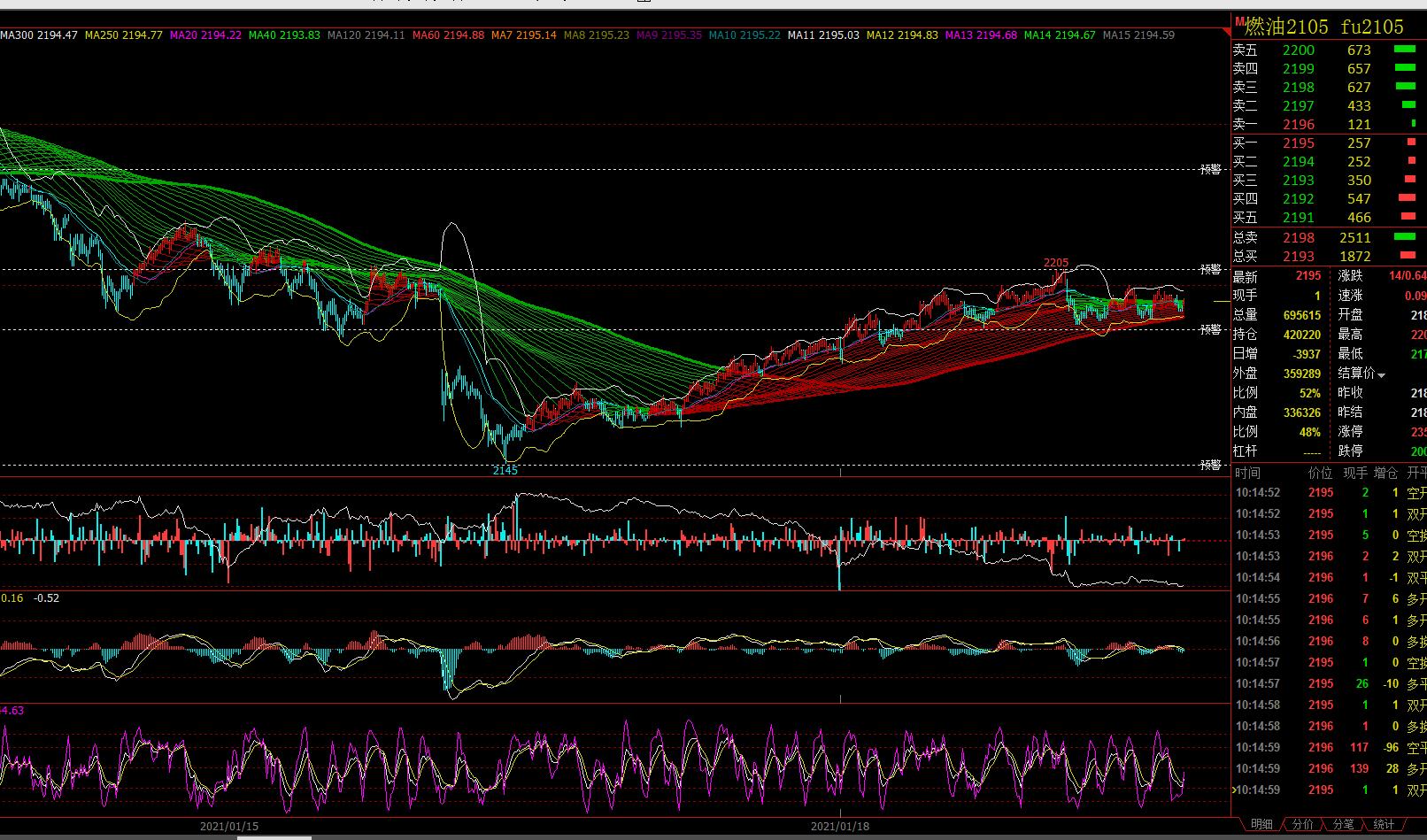Click the 总卖 volume 2511
Screen dimensions: 1427x840
pyautogui.click(x=1355, y=238)
